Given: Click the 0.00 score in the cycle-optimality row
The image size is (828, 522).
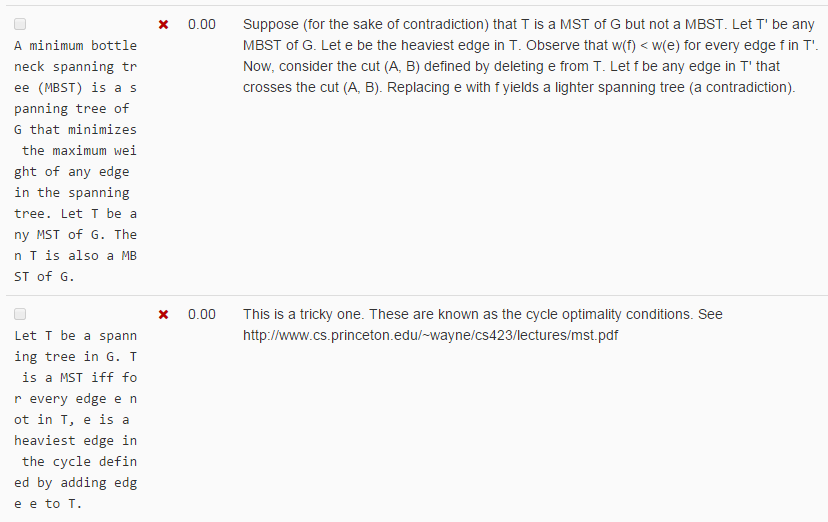Looking at the screenshot, I should [x=202, y=315].
